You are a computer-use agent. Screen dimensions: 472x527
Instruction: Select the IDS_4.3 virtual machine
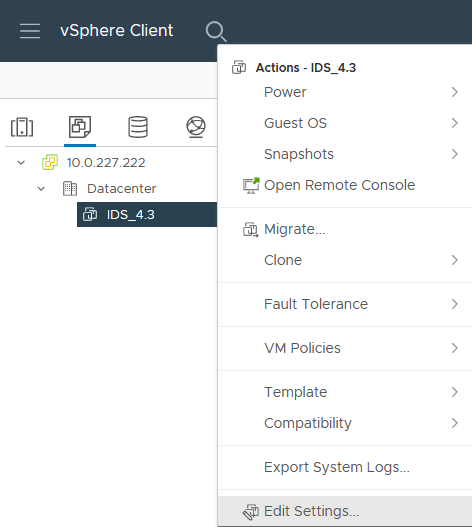147,214
